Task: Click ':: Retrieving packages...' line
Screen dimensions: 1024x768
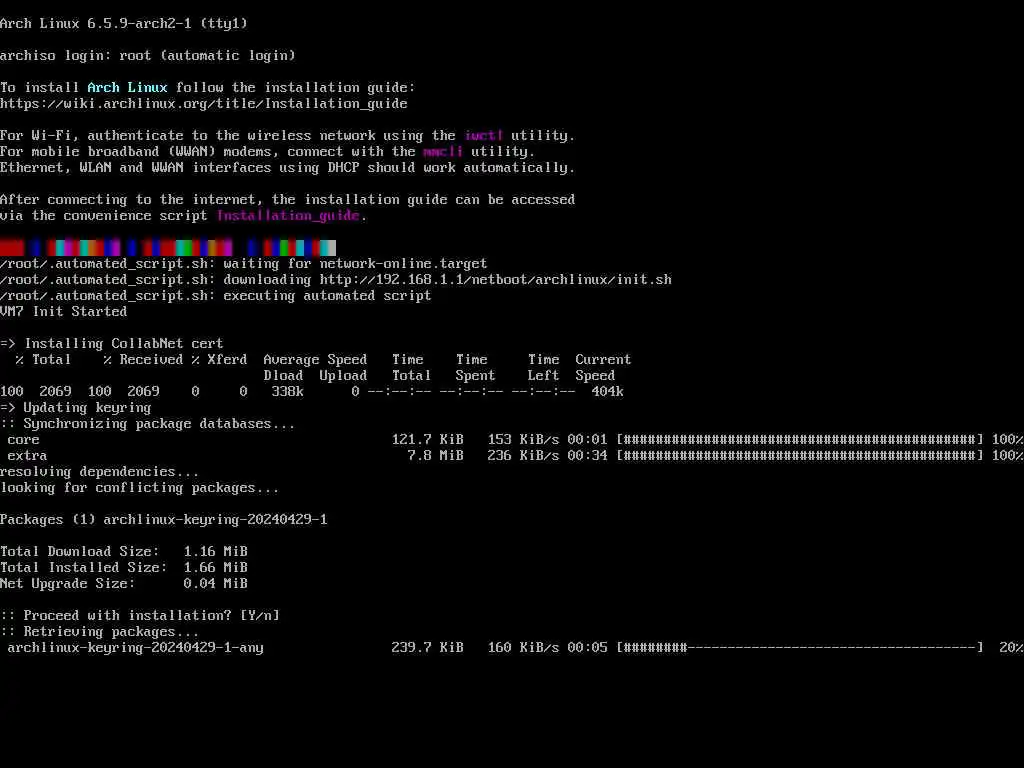Action: [100, 632]
